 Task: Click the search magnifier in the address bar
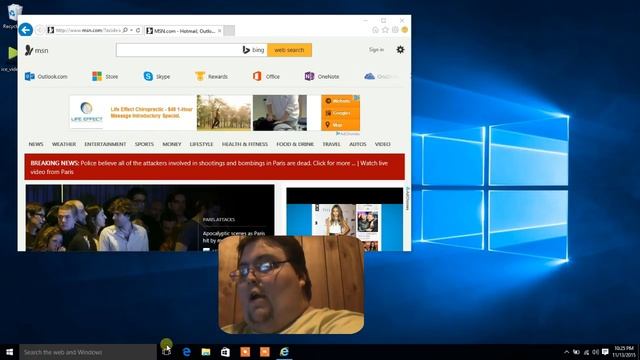coord(125,30)
